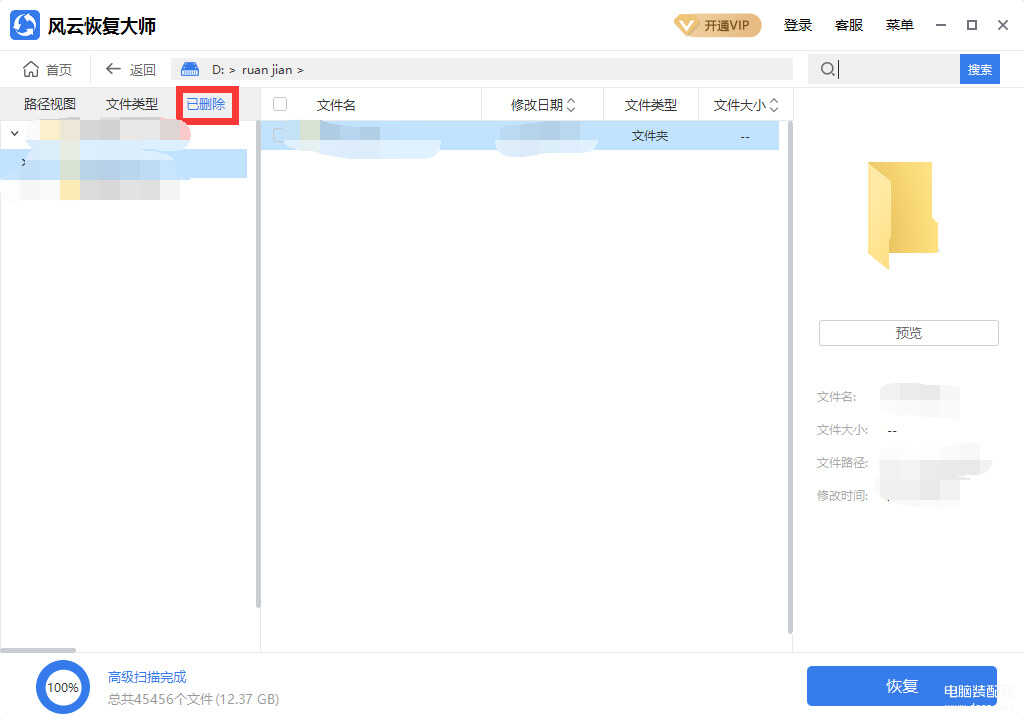Click the blue 搜索 button
This screenshot has height=720, width=1024.
point(980,69)
